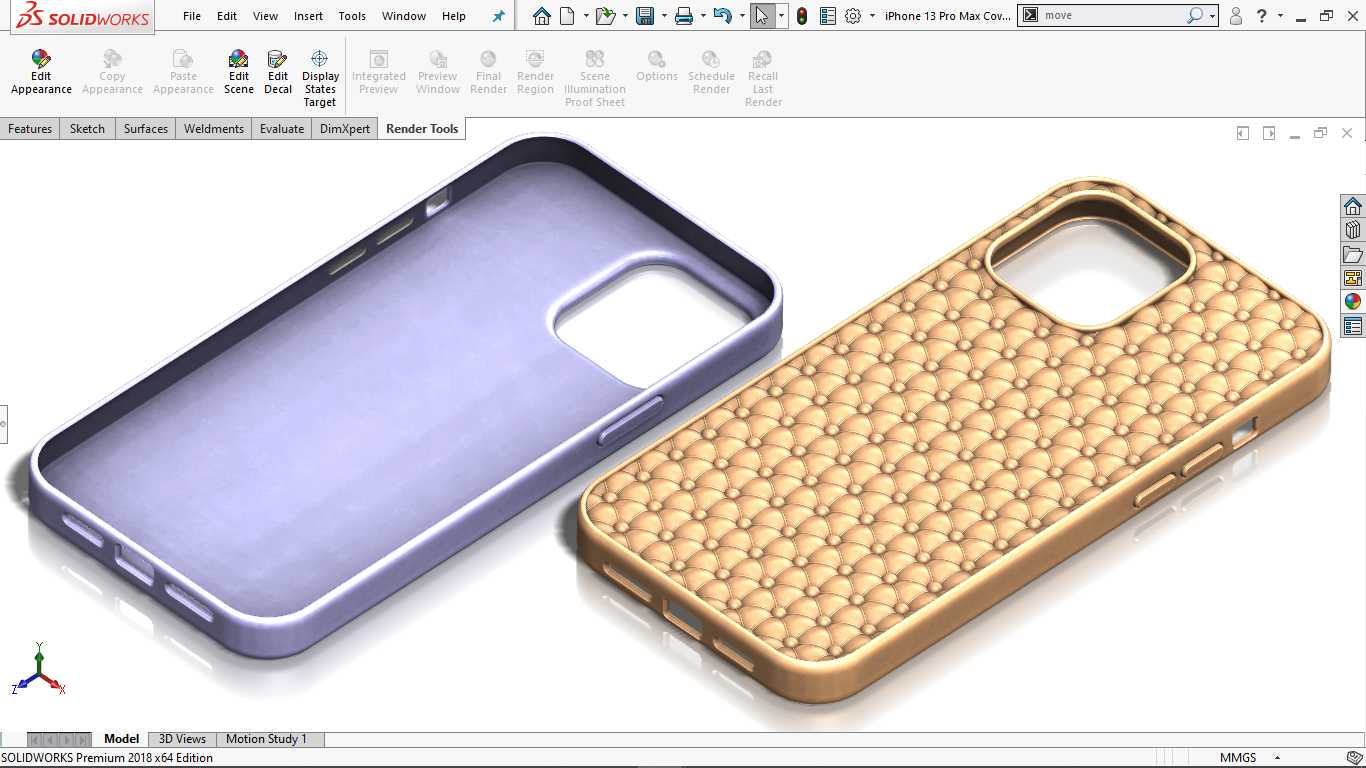This screenshot has width=1366, height=768.
Task: Select Display States Target
Action: (x=320, y=78)
